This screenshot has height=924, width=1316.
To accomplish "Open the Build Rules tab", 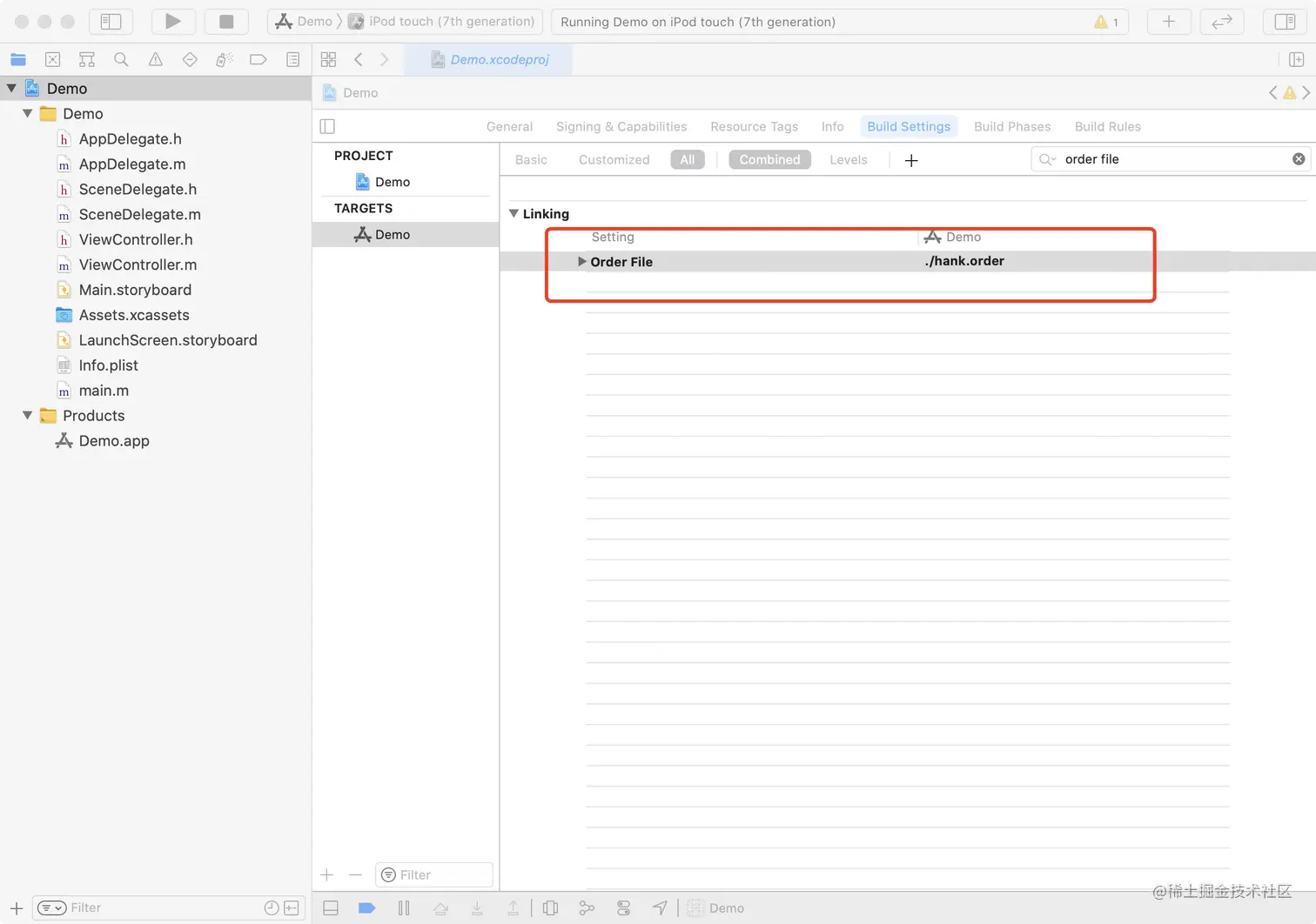I will click(1107, 126).
